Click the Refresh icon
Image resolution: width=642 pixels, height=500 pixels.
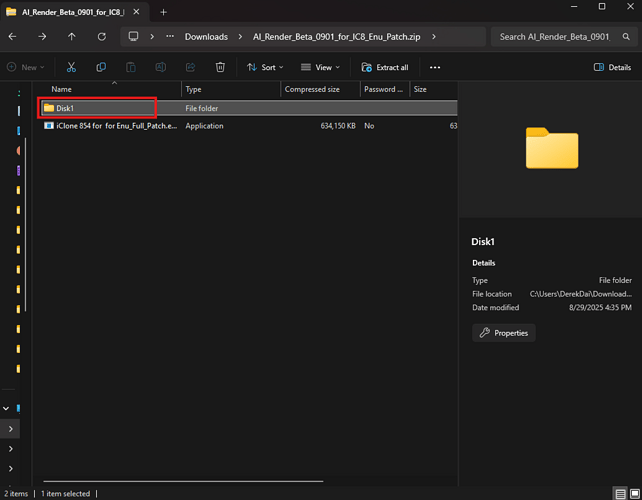click(102, 37)
